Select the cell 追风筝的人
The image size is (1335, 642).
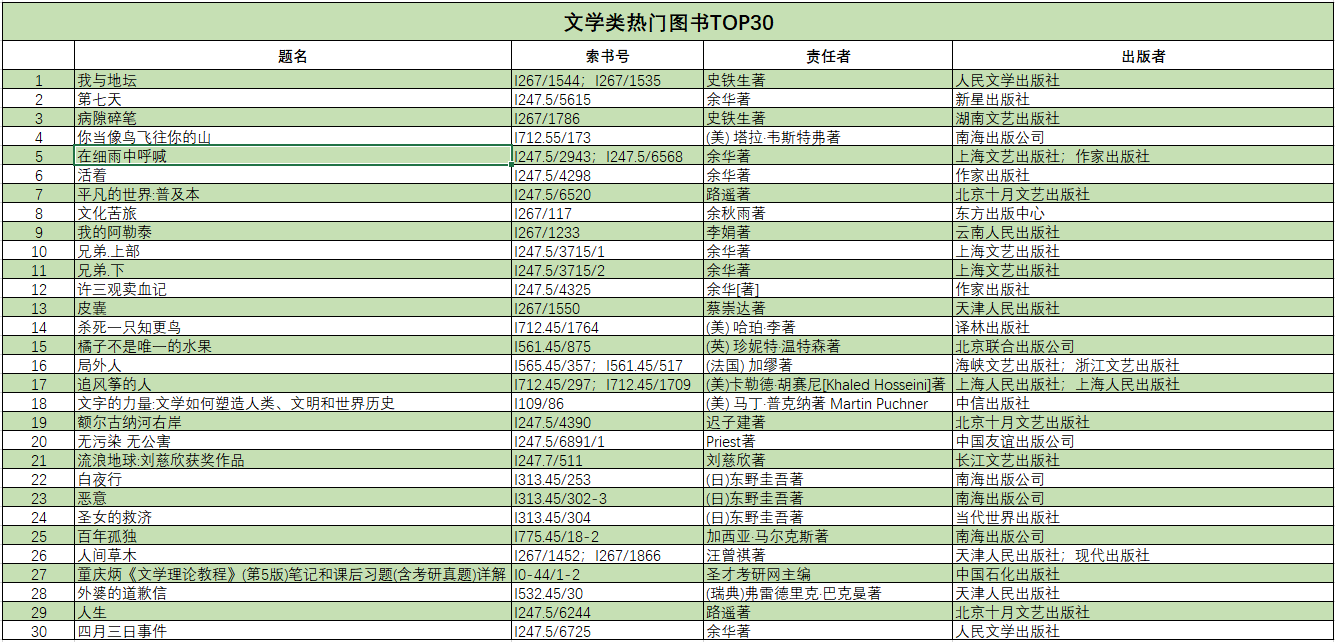(293, 385)
